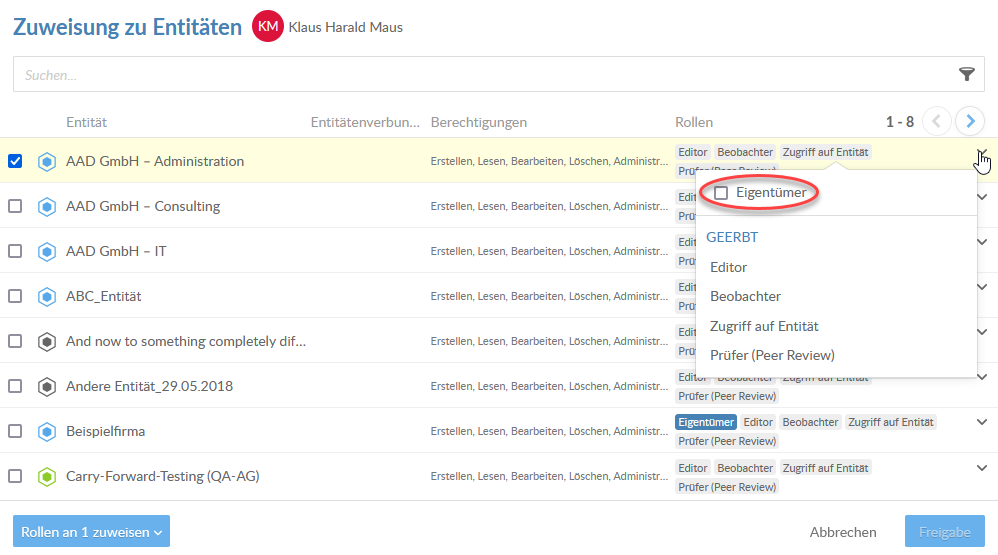The height and width of the screenshot is (555, 998).
Task: Click the filter funnel icon in search bar
Action: click(x=966, y=74)
